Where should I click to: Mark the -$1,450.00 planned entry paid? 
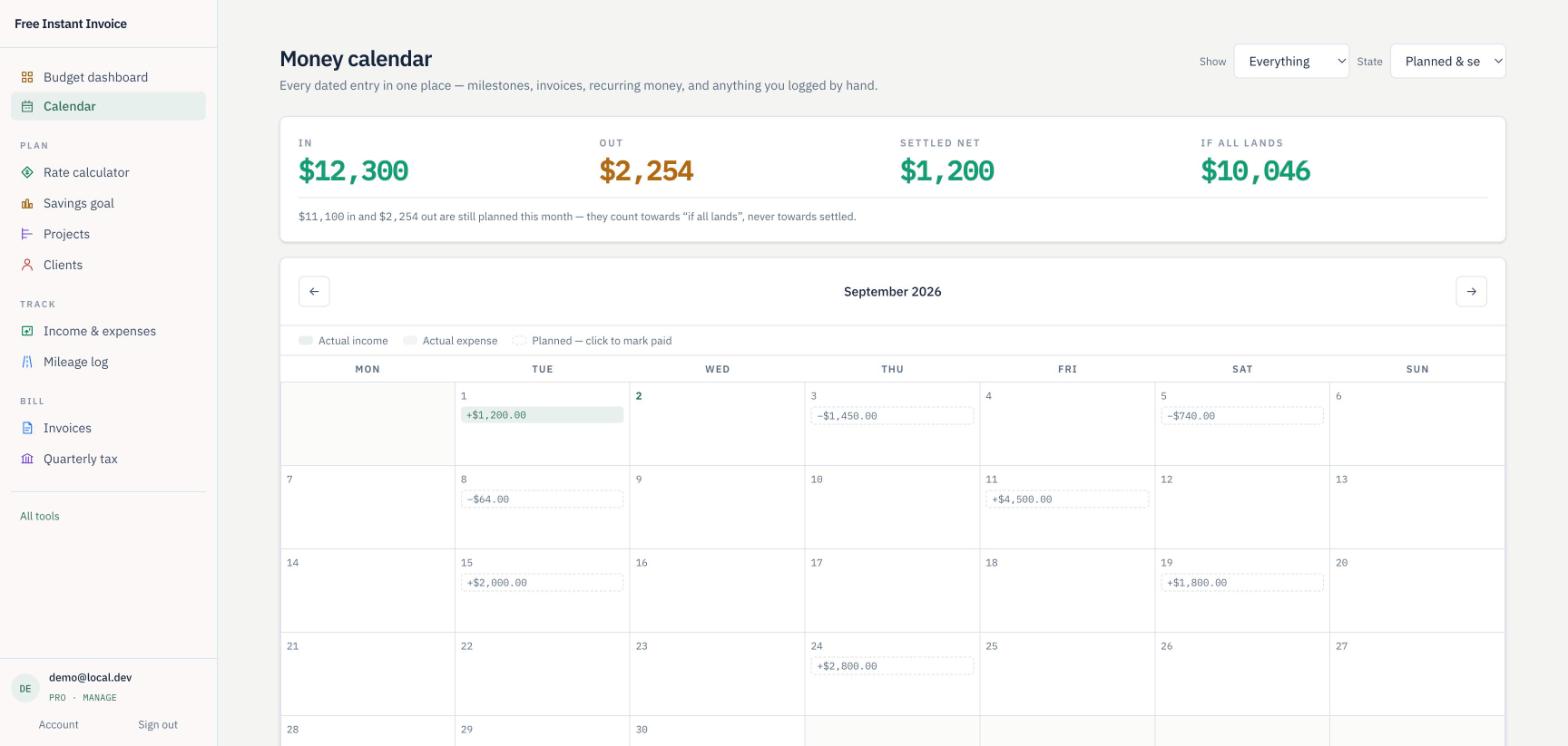pos(892,416)
